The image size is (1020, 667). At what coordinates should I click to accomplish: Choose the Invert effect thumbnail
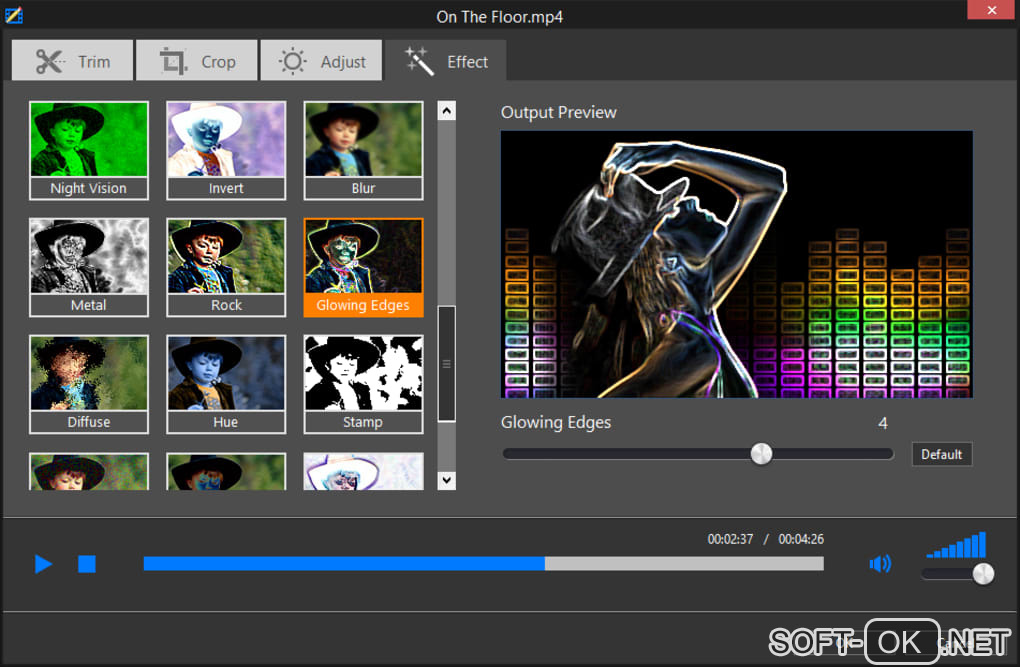click(226, 150)
